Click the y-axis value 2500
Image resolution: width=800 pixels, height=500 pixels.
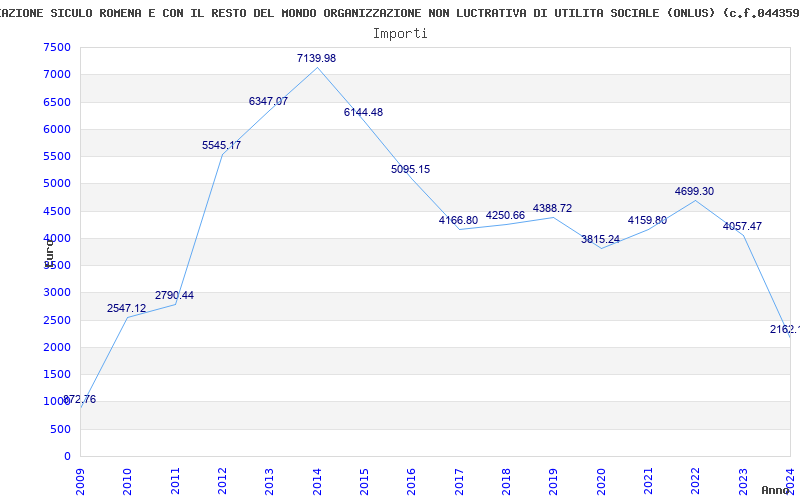coord(58,320)
